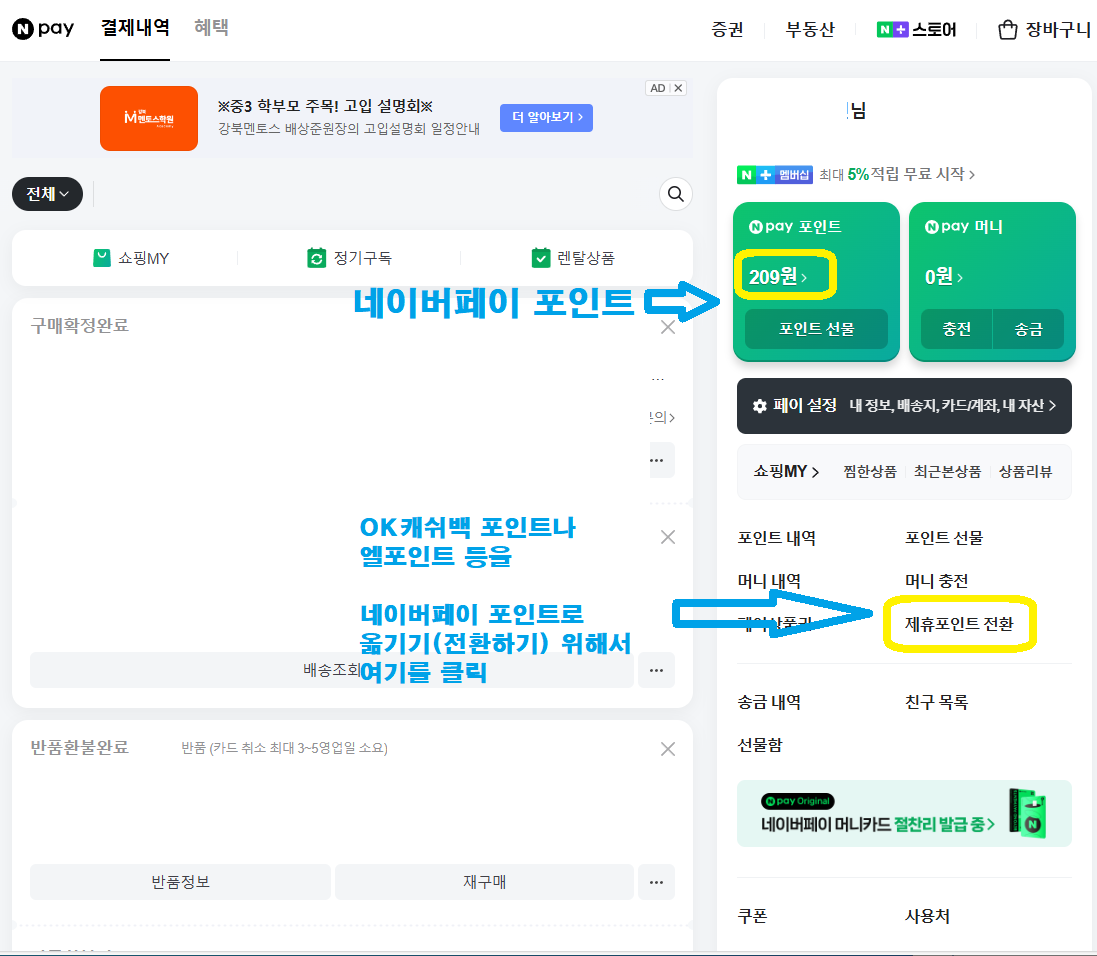The image size is (1097, 956).
Task: Open the 최근본상품 link
Action: [947, 472]
